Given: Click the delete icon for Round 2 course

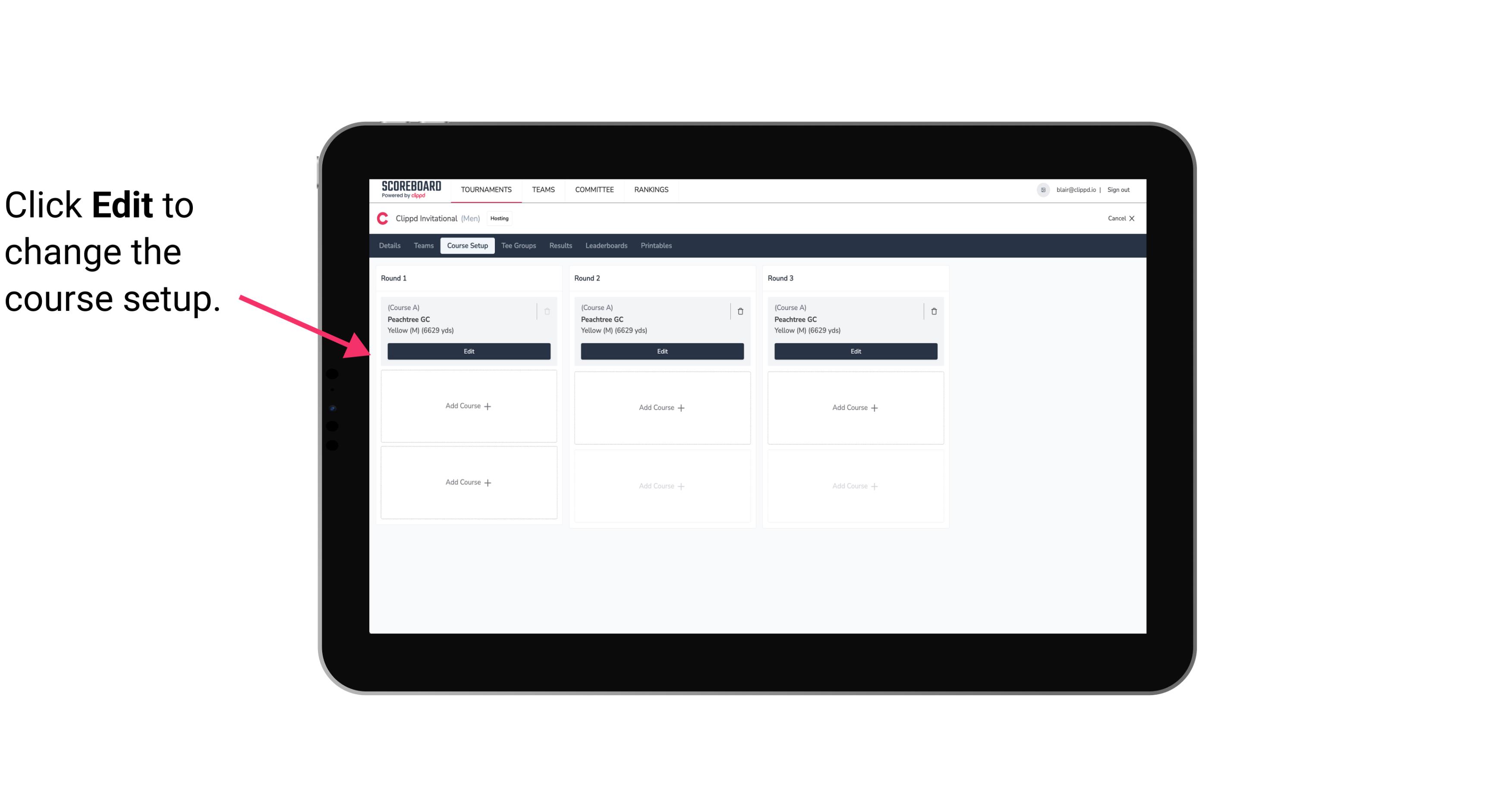Looking at the screenshot, I should (x=740, y=311).
